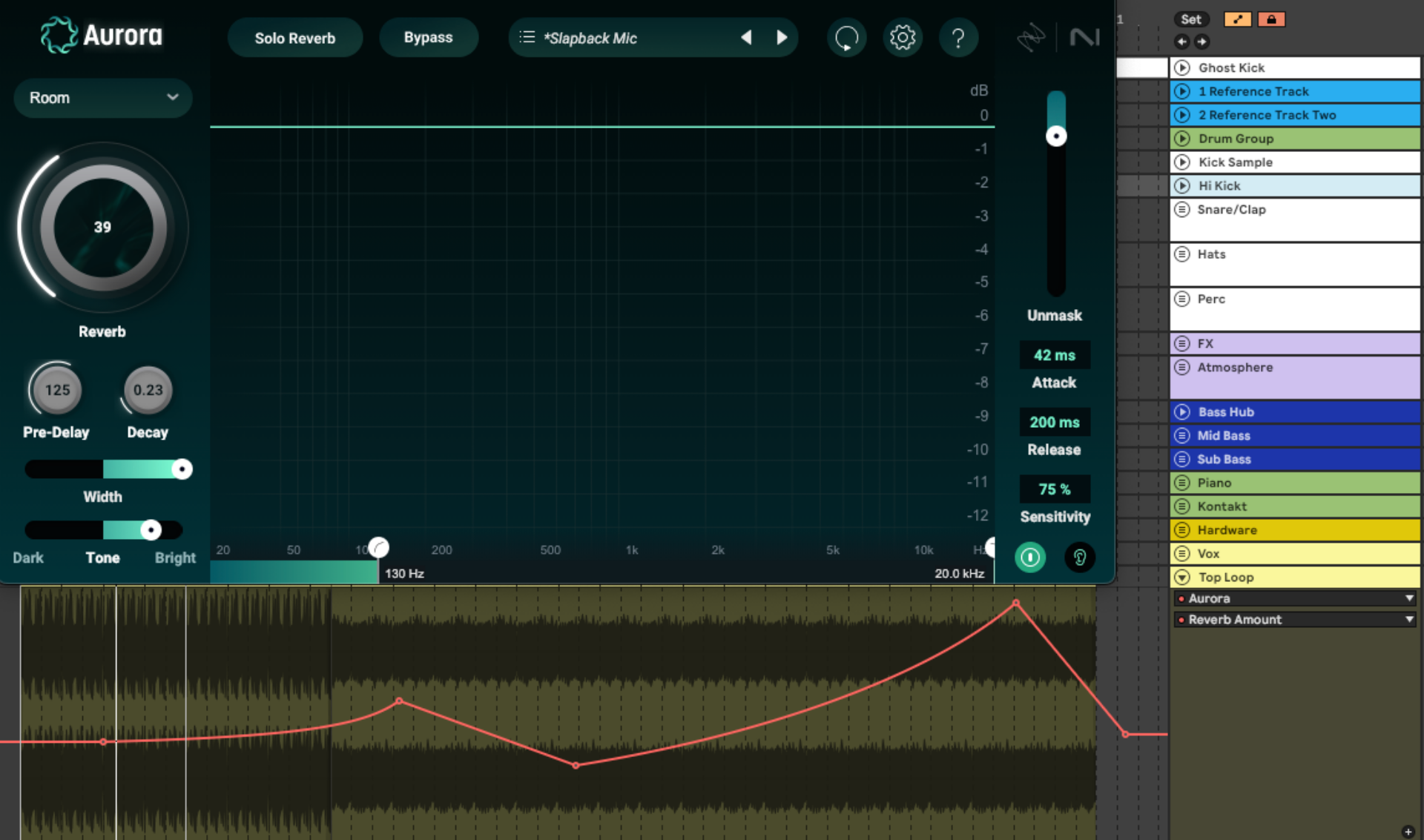This screenshot has width=1424, height=840.
Task: Unfold the Vox track icon
Action: [x=1182, y=554]
